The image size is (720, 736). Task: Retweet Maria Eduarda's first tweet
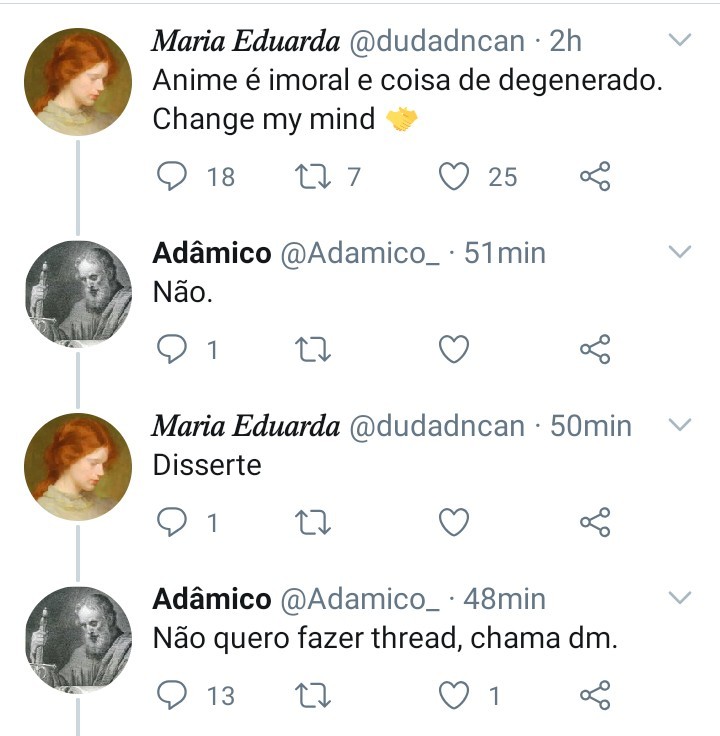point(313,177)
